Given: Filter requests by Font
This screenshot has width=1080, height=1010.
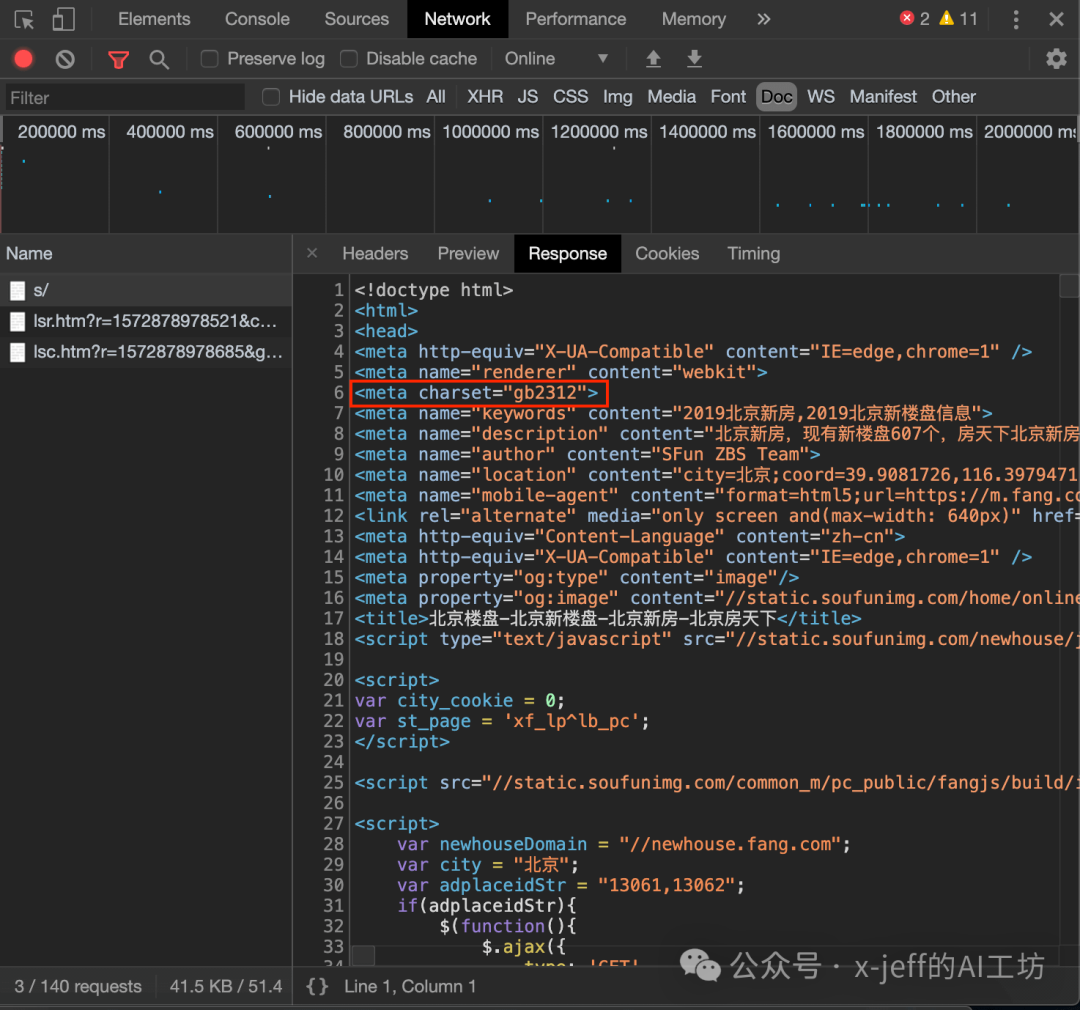Looking at the screenshot, I should point(728,97).
